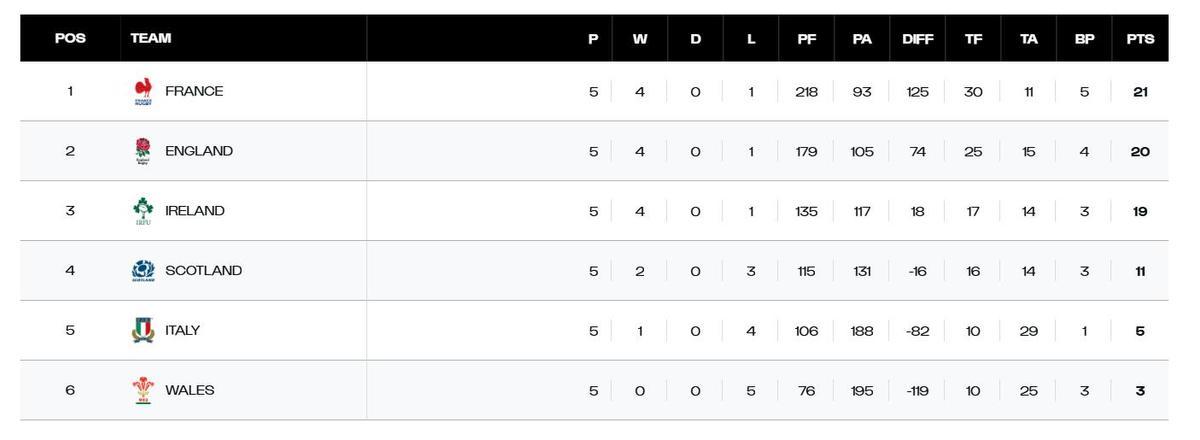Click the PF column header
Image resolution: width=1200 pixels, height=440 pixels.
[x=806, y=39]
